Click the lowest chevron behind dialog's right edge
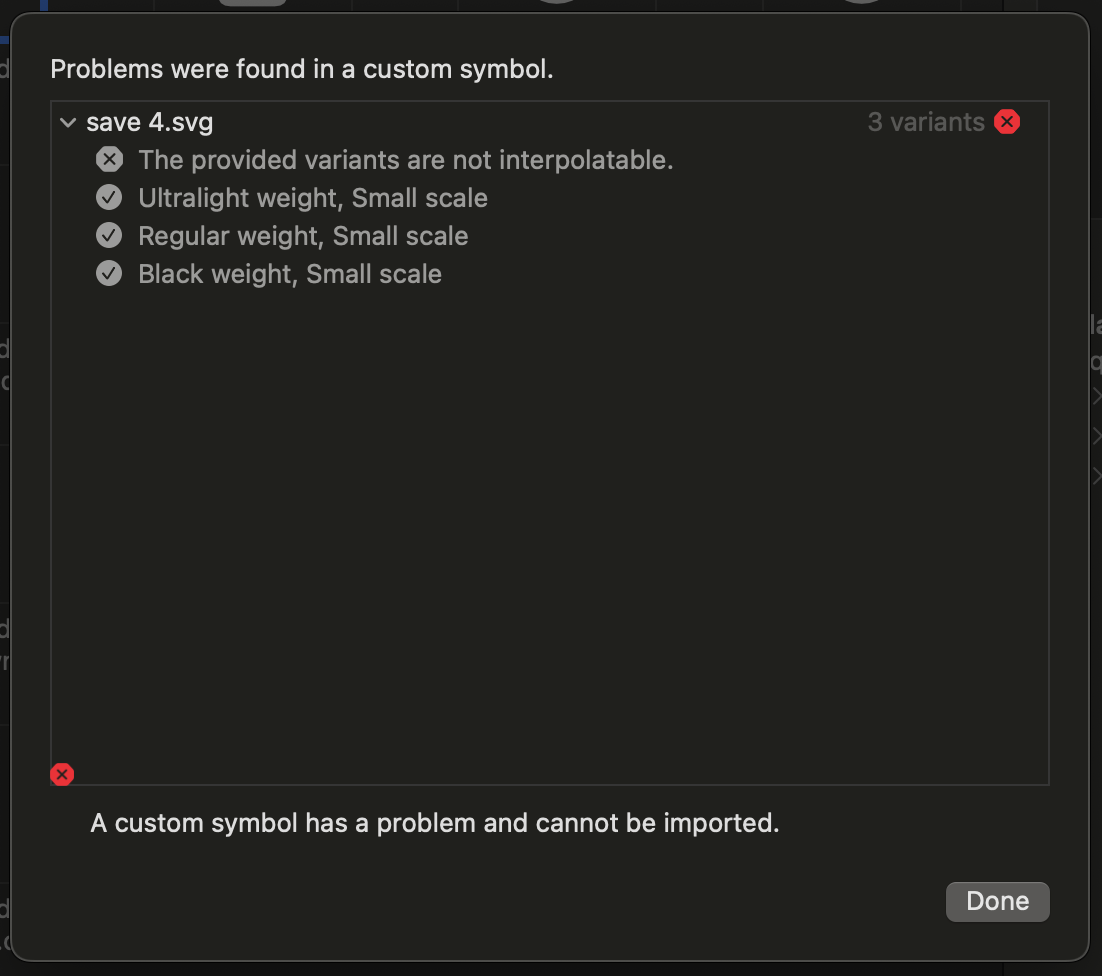The height and width of the screenshot is (976, 1102). pos(1096,476)
